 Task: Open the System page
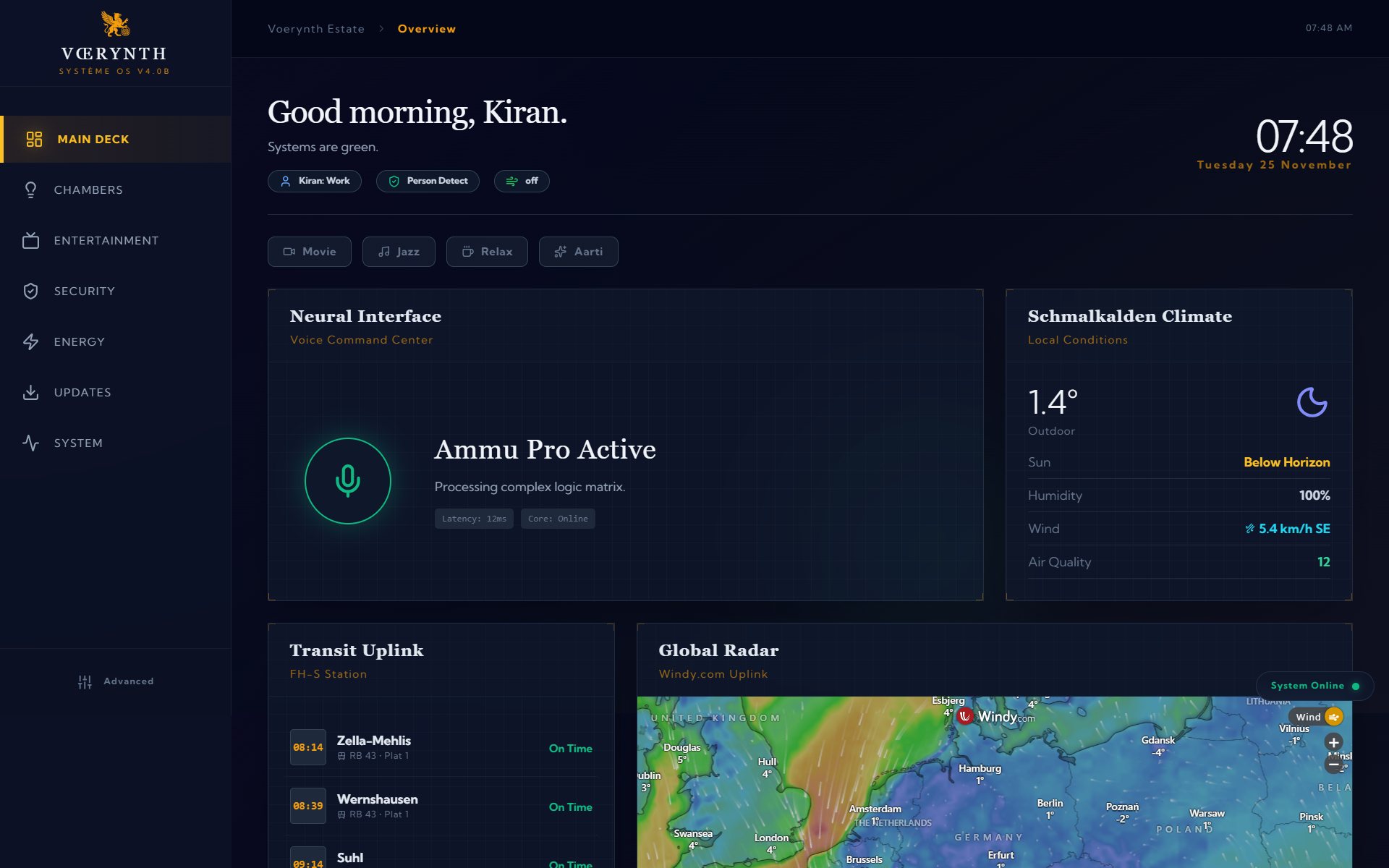pos(116,443)
